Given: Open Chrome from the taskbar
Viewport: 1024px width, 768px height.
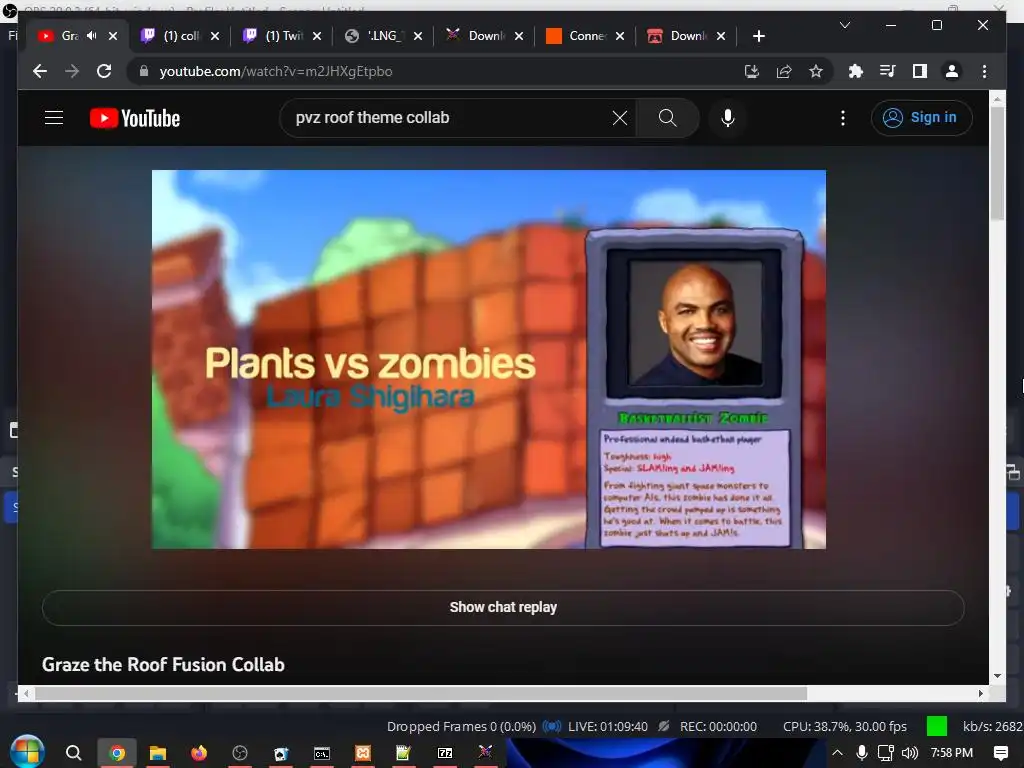Looking at the screenshot, I should coord(117,753).
